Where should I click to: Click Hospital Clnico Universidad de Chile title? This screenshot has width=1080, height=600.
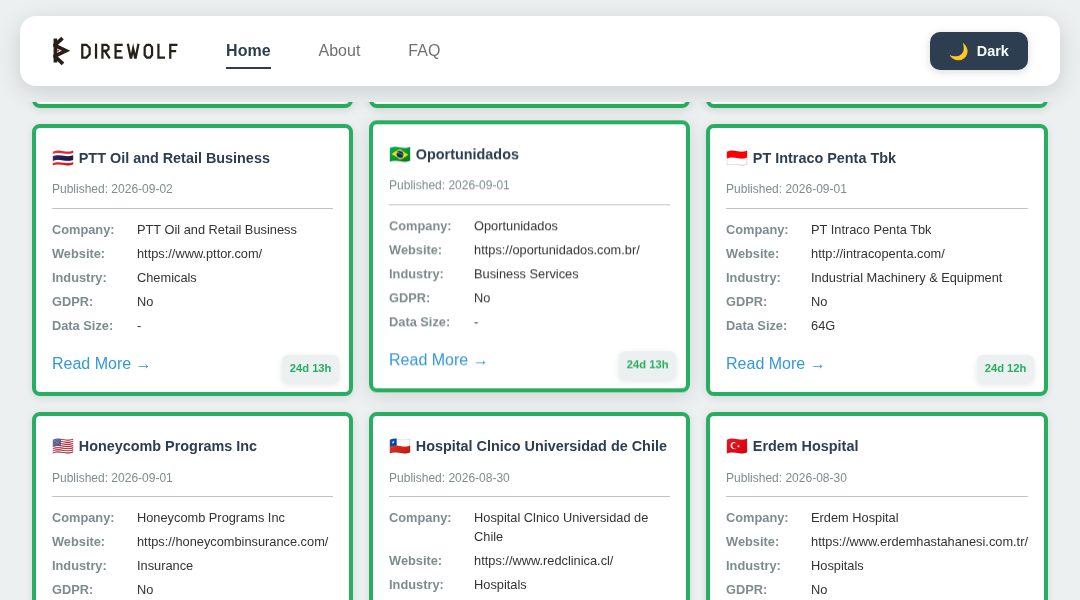pyautogui.click(x=541, y=446)
